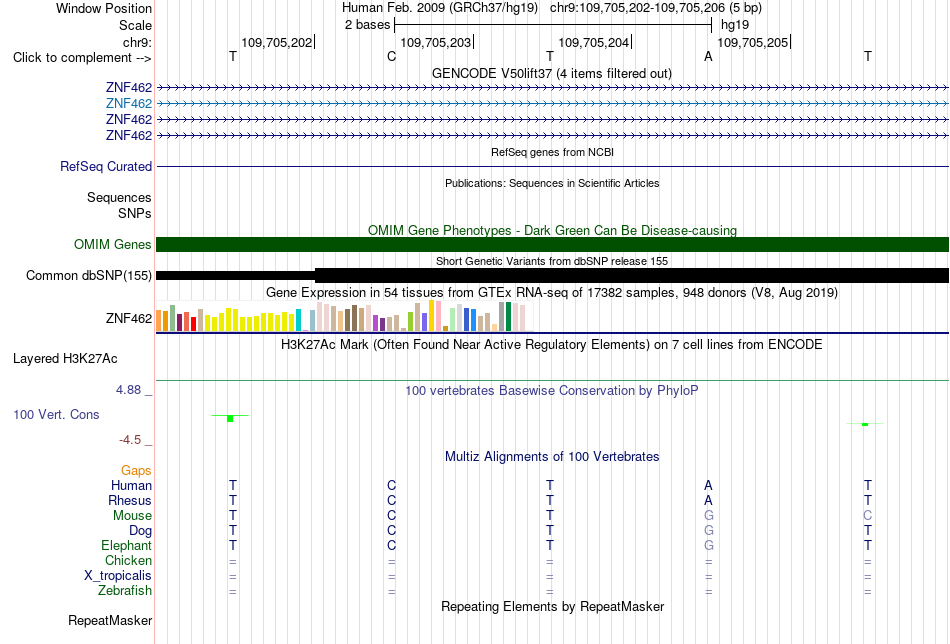Image resolution: width=950 pixels, height=644 pixels.
Task: Click 'Short Genetic Variants from dbSNP release 155'
Action: (x=552, y=262)
